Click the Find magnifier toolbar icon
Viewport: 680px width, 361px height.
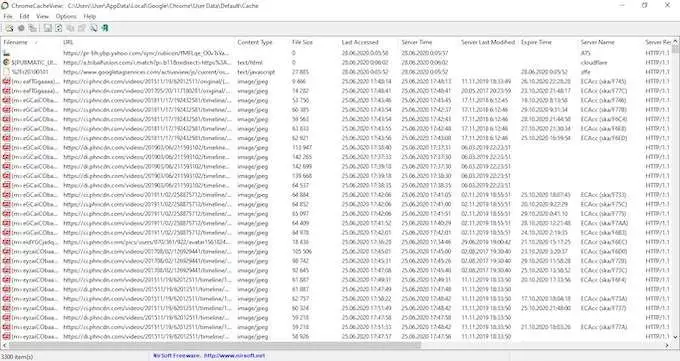(93, 28)
